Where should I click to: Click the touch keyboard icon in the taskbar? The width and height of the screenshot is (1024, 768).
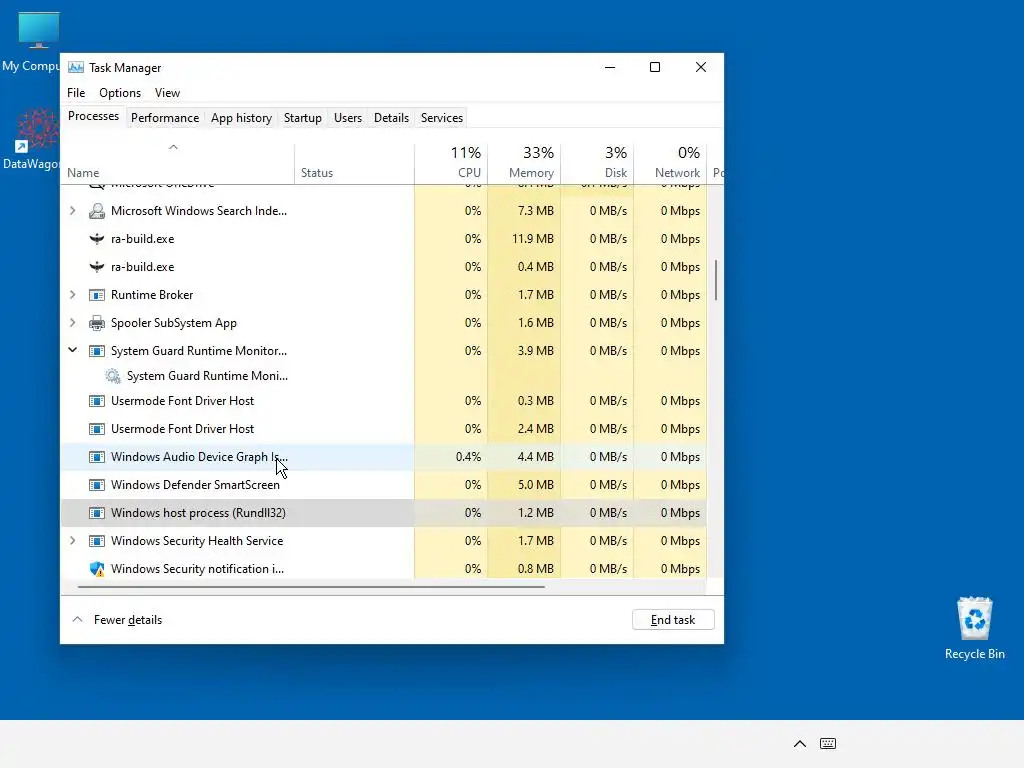[827, 743]
